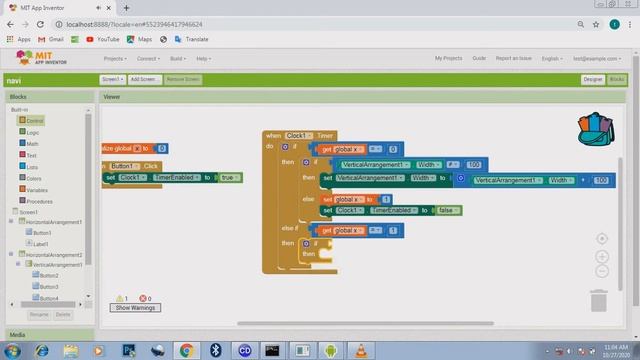This screenshot has width=640, height=360.
Task: Collapse VerticalArrangement1 tree node
Action: (x=18, y=264)
